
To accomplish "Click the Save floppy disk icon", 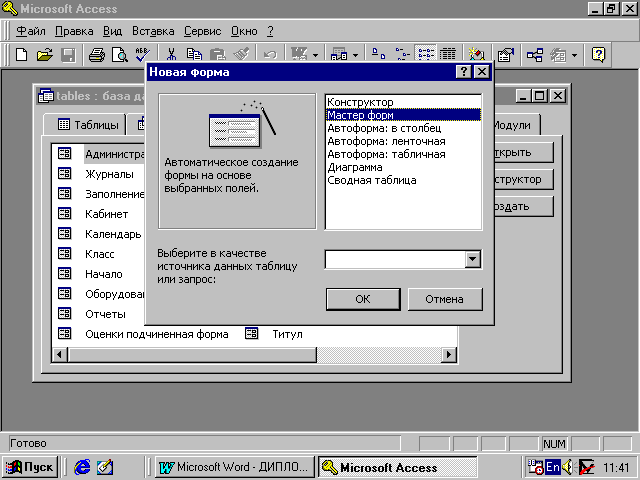I will tap(68, 55).
